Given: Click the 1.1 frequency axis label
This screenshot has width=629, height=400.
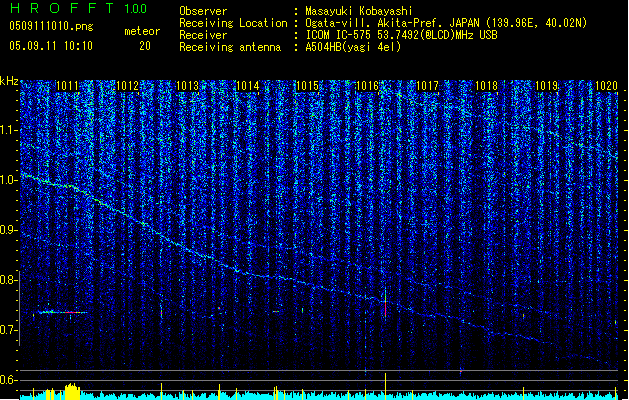Looking at the screenshot, I should tap(9, 130).
